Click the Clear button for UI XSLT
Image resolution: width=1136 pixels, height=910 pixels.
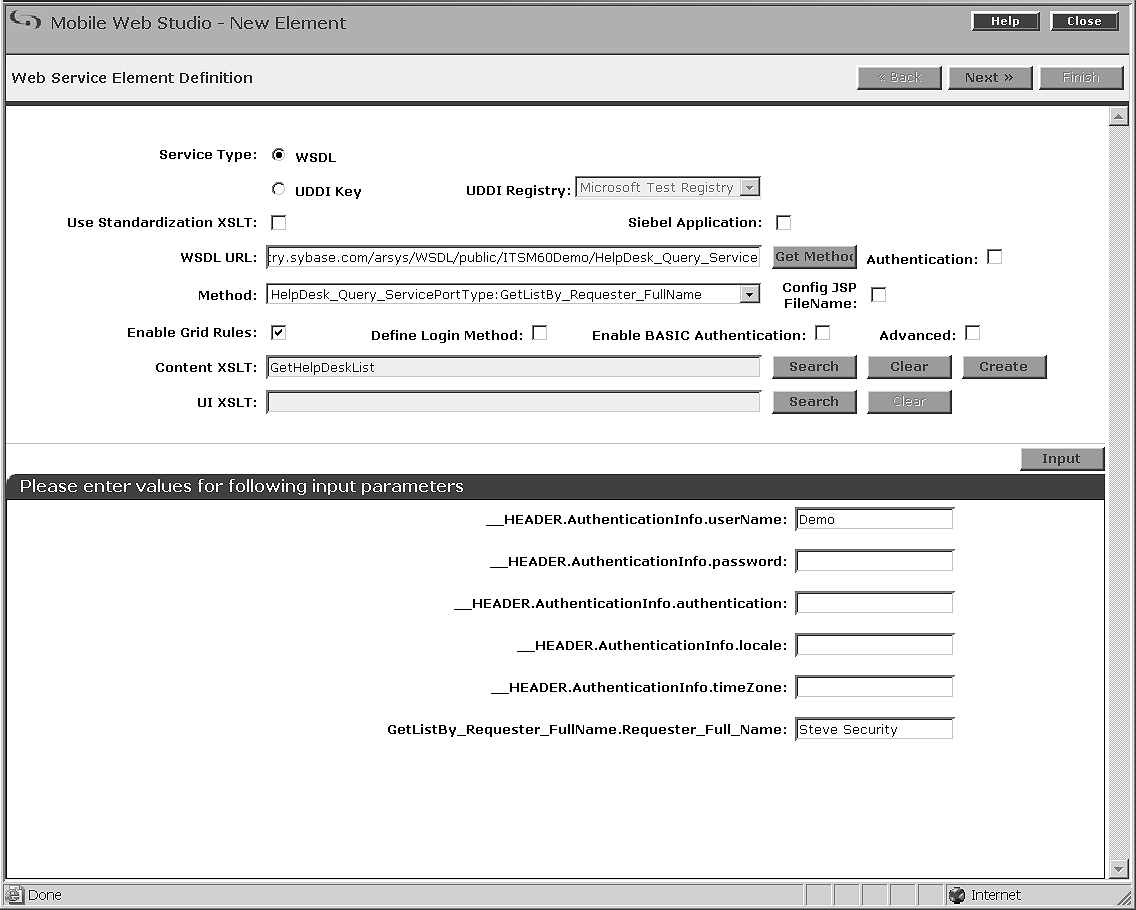[x=909, y=401]
